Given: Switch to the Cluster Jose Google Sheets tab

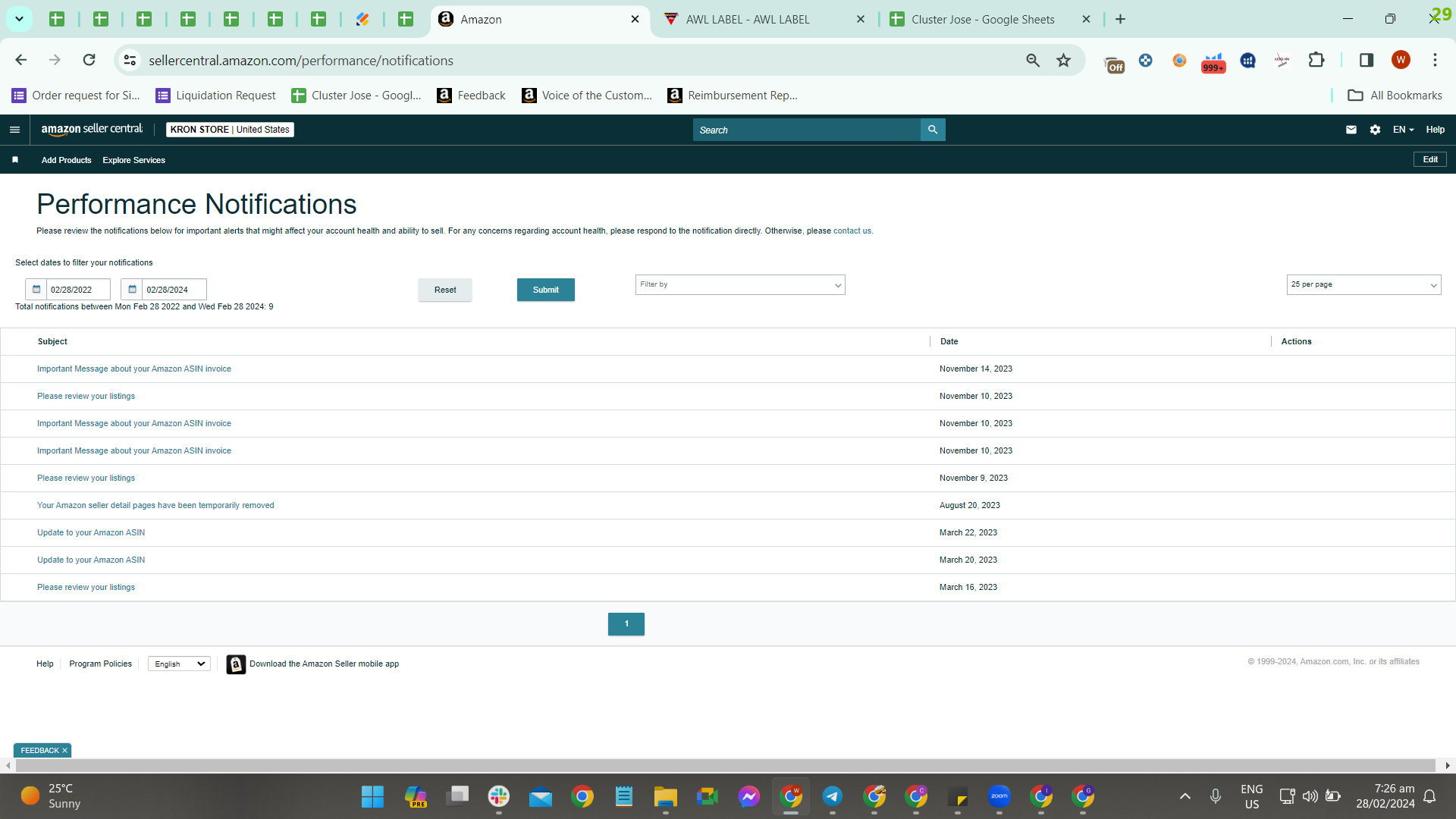Looking at the screenshot, I should pyautogui.click(x=990, y=19).
